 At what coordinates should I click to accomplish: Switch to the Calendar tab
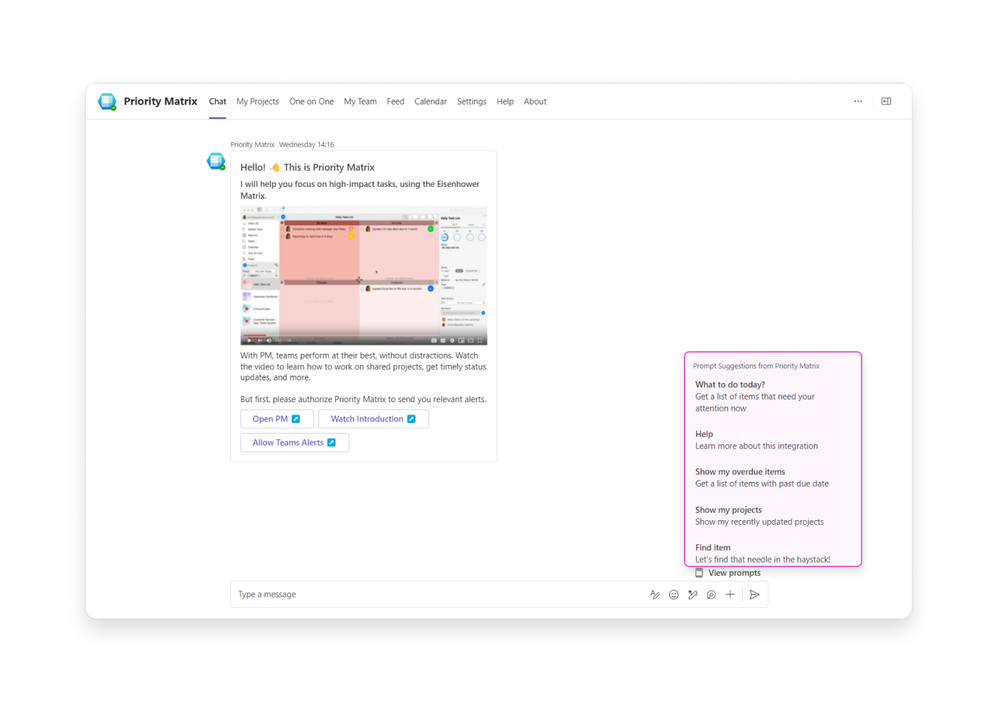coord(431,101)
